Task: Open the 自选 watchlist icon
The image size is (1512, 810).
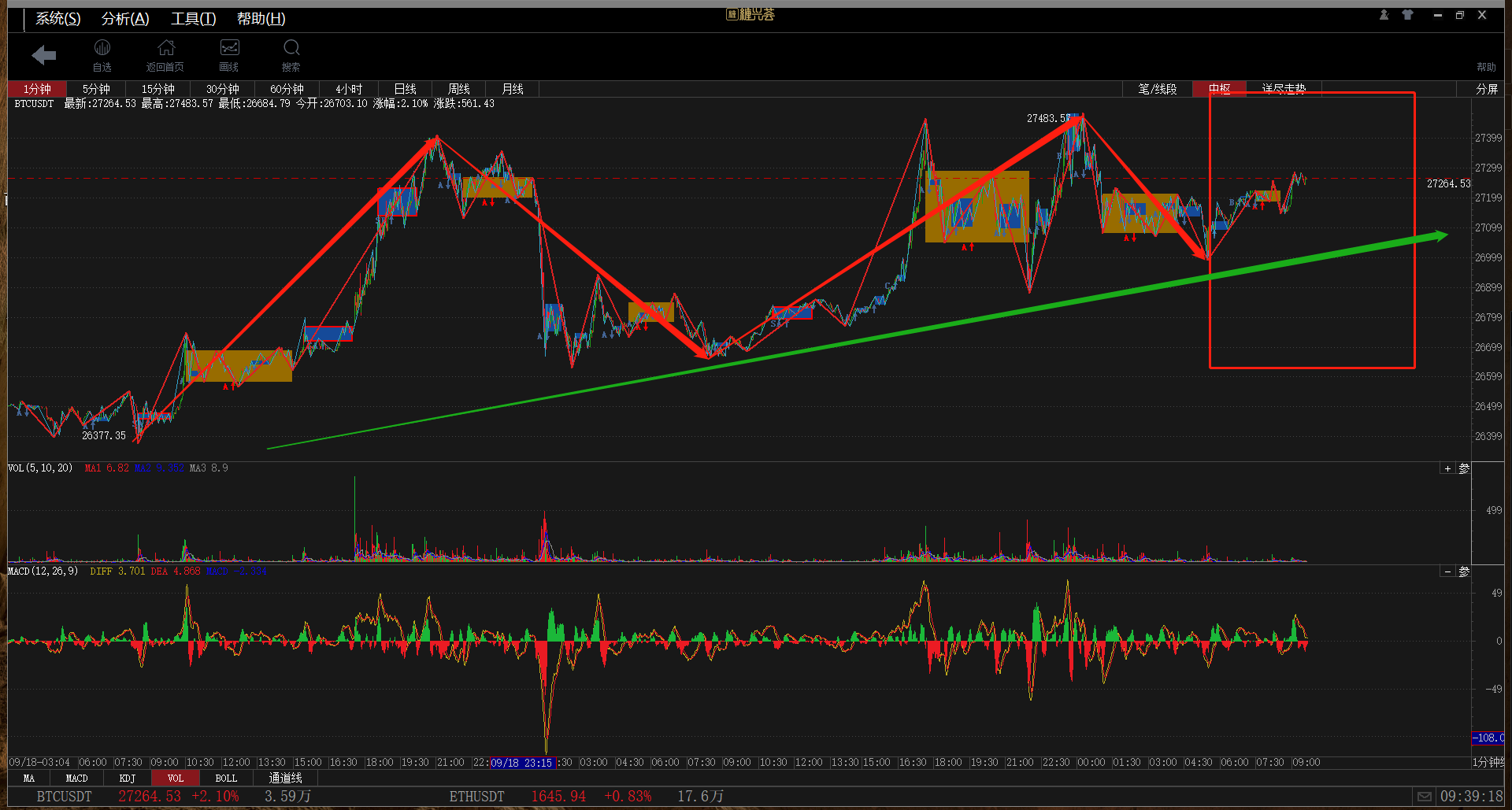Action: pos(102,55)
